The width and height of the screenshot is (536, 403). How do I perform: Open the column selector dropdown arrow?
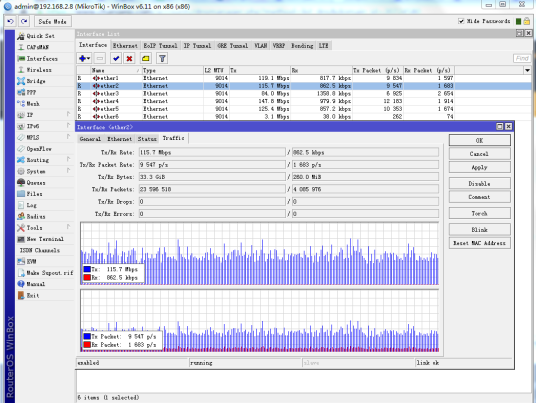point(527,70)
